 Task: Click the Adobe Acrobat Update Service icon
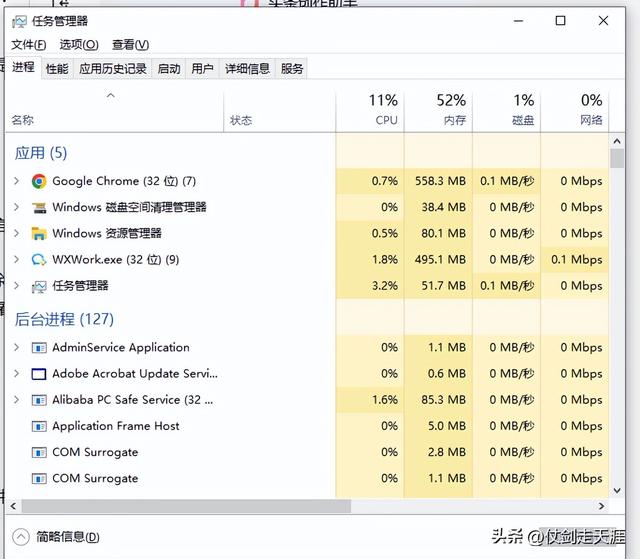coord(39,374)
